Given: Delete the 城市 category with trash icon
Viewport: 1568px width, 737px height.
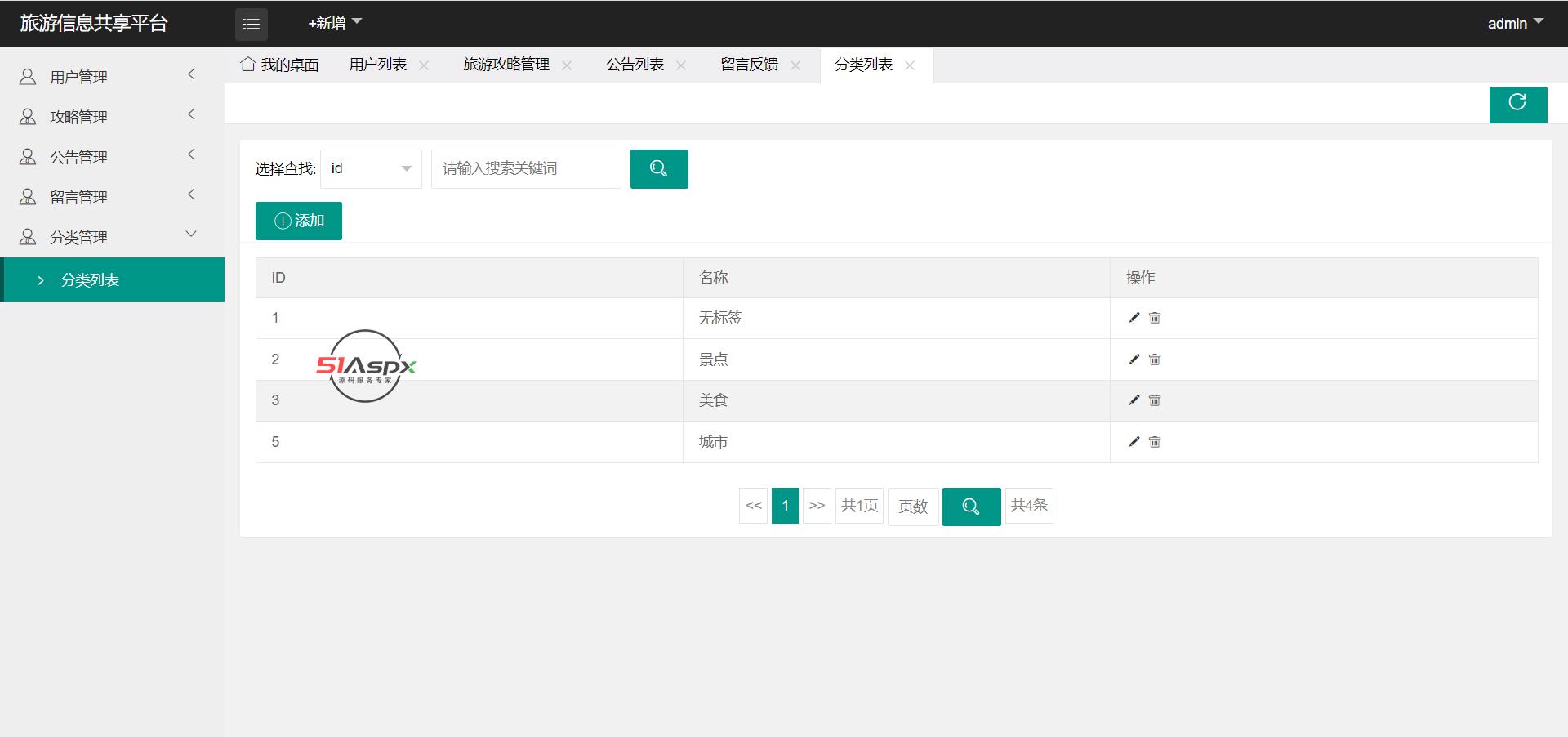Looking at the screenshot, I should click(x=1155, y=442).
